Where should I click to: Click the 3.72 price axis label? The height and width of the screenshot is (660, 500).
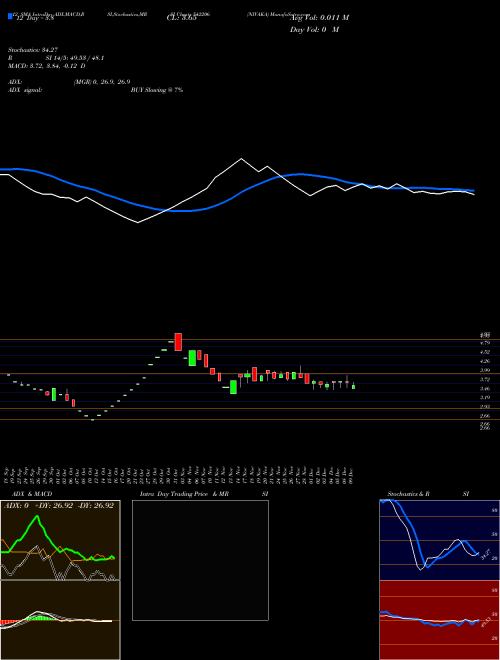pos(485,380)
